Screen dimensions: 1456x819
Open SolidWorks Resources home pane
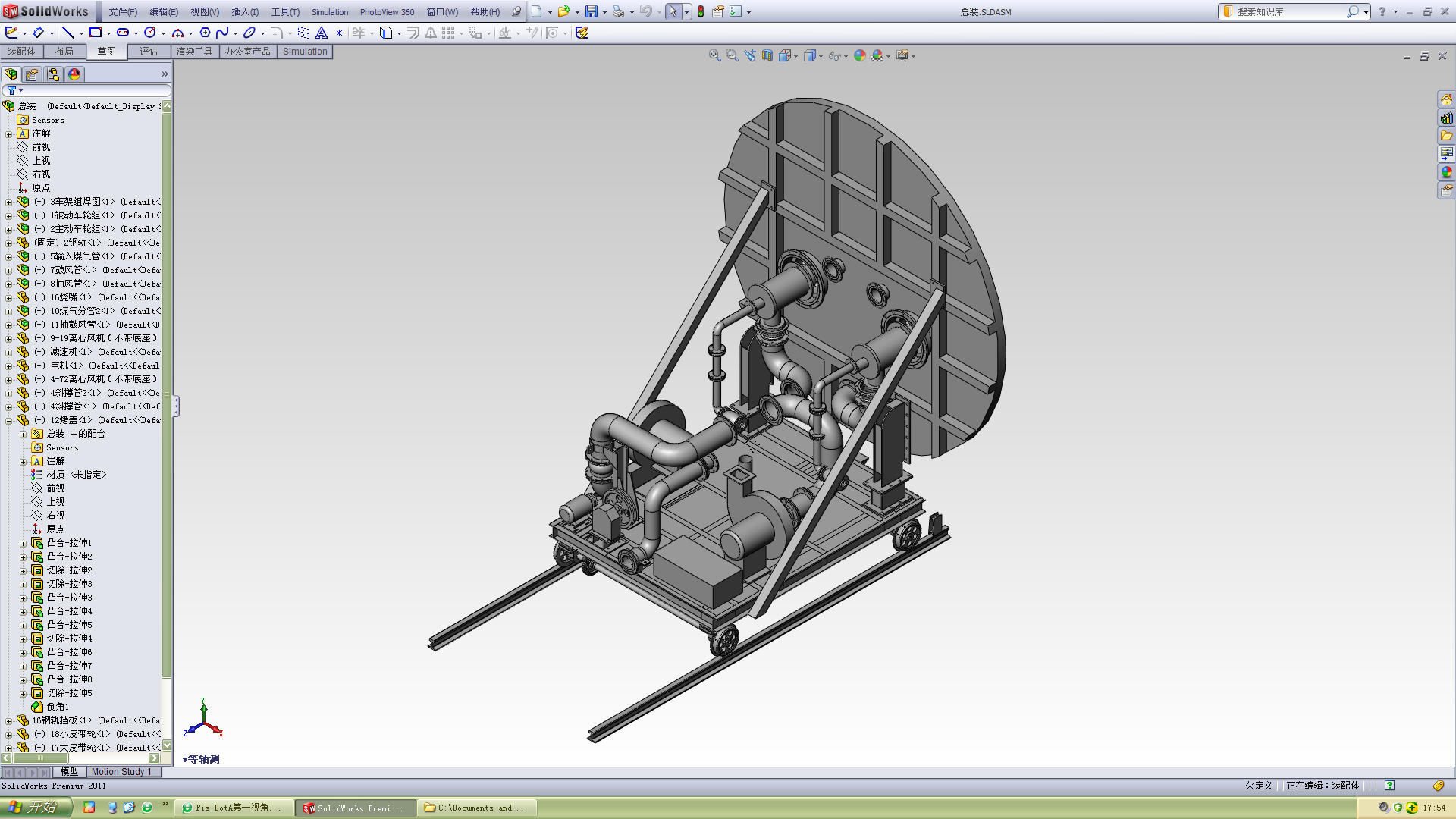tap(1447, 99)
